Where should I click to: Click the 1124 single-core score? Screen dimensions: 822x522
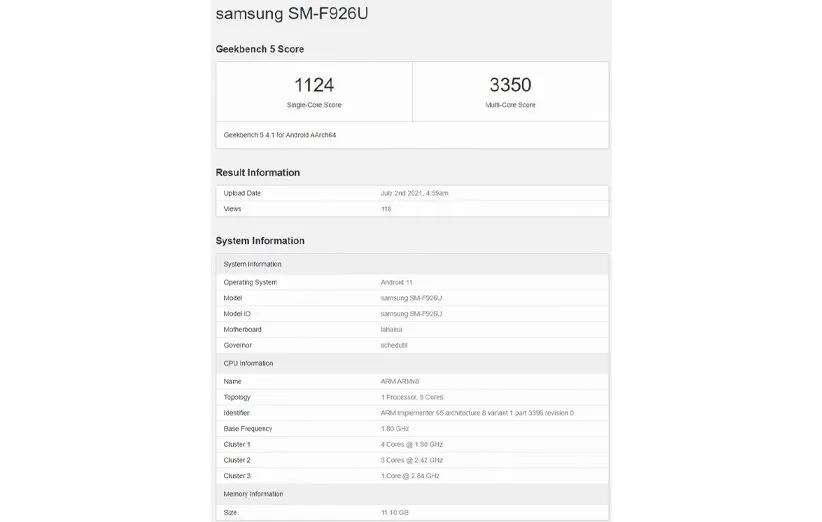(314, 86)
